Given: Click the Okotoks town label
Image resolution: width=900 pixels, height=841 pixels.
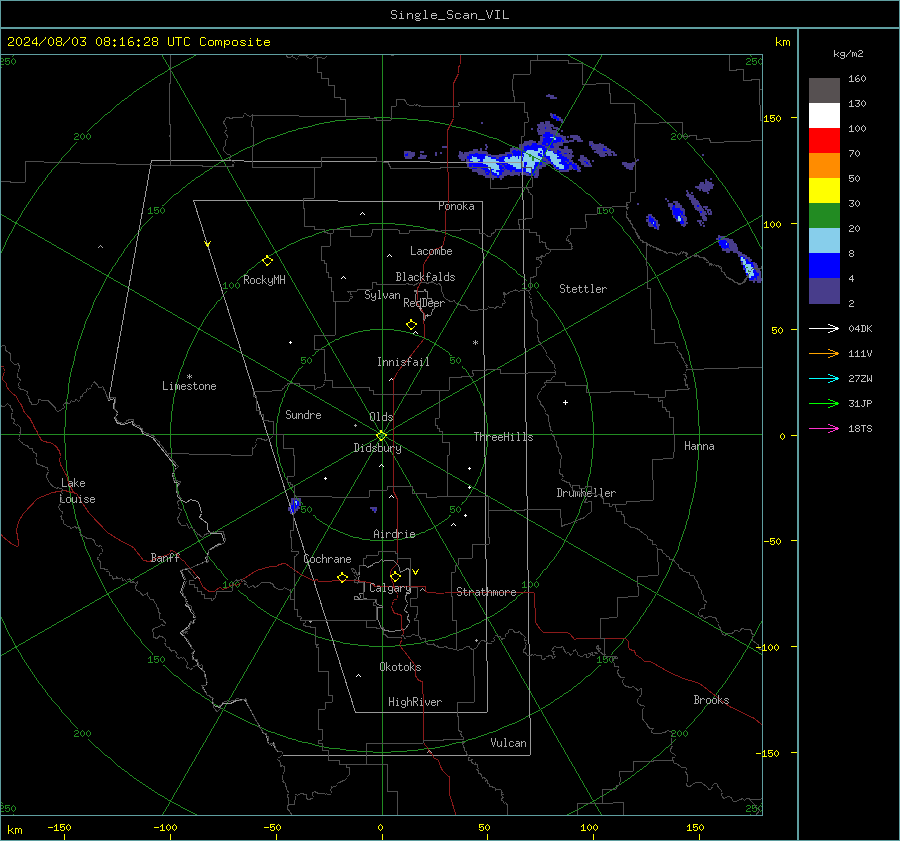Looking at the screenshot, I should click(x=400, y=667).
